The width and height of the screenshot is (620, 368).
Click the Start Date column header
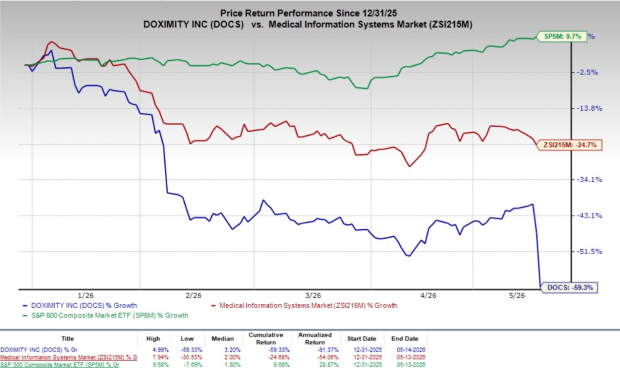coord(361,339)
